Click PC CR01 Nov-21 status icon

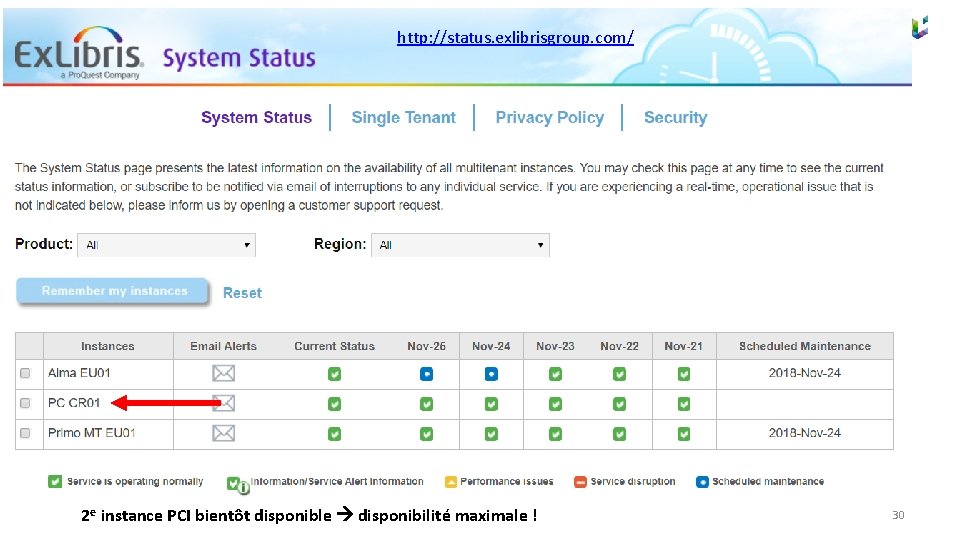tap(684, 404)
